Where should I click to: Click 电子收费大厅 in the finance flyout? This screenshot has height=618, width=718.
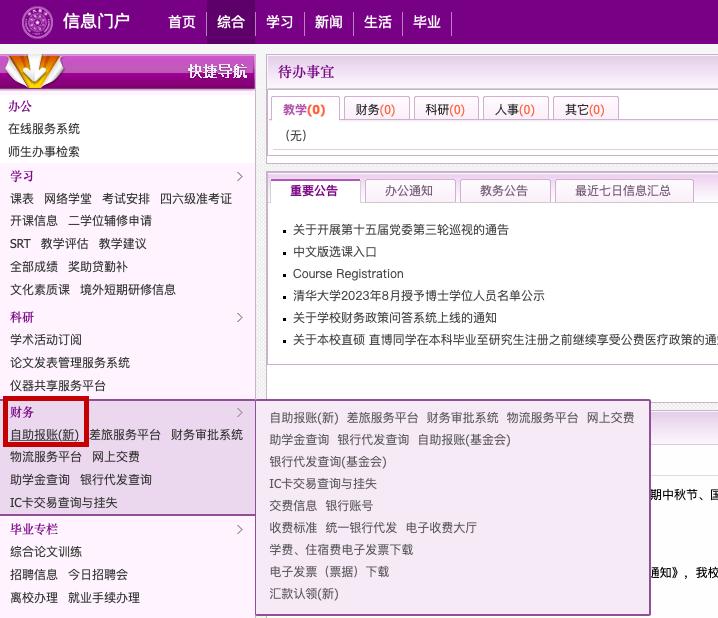[x=441, y=528]
